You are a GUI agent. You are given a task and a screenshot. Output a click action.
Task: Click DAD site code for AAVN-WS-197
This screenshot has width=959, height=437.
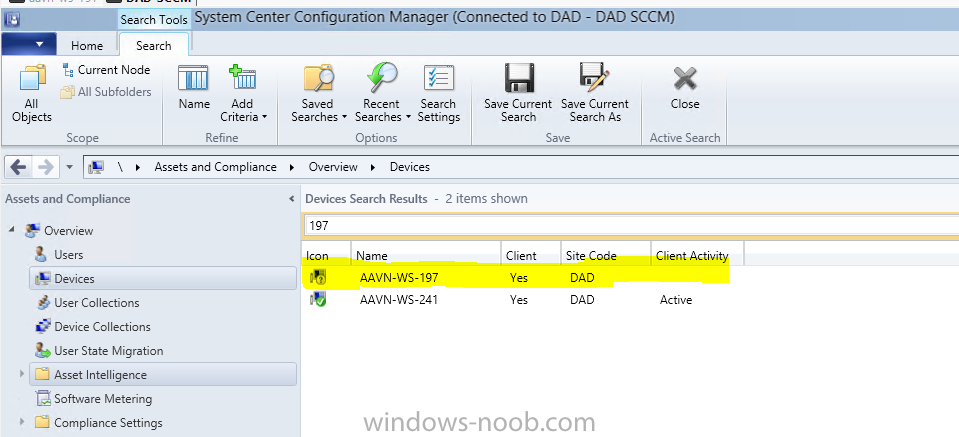pyautogui.click(x=582, y=278)
